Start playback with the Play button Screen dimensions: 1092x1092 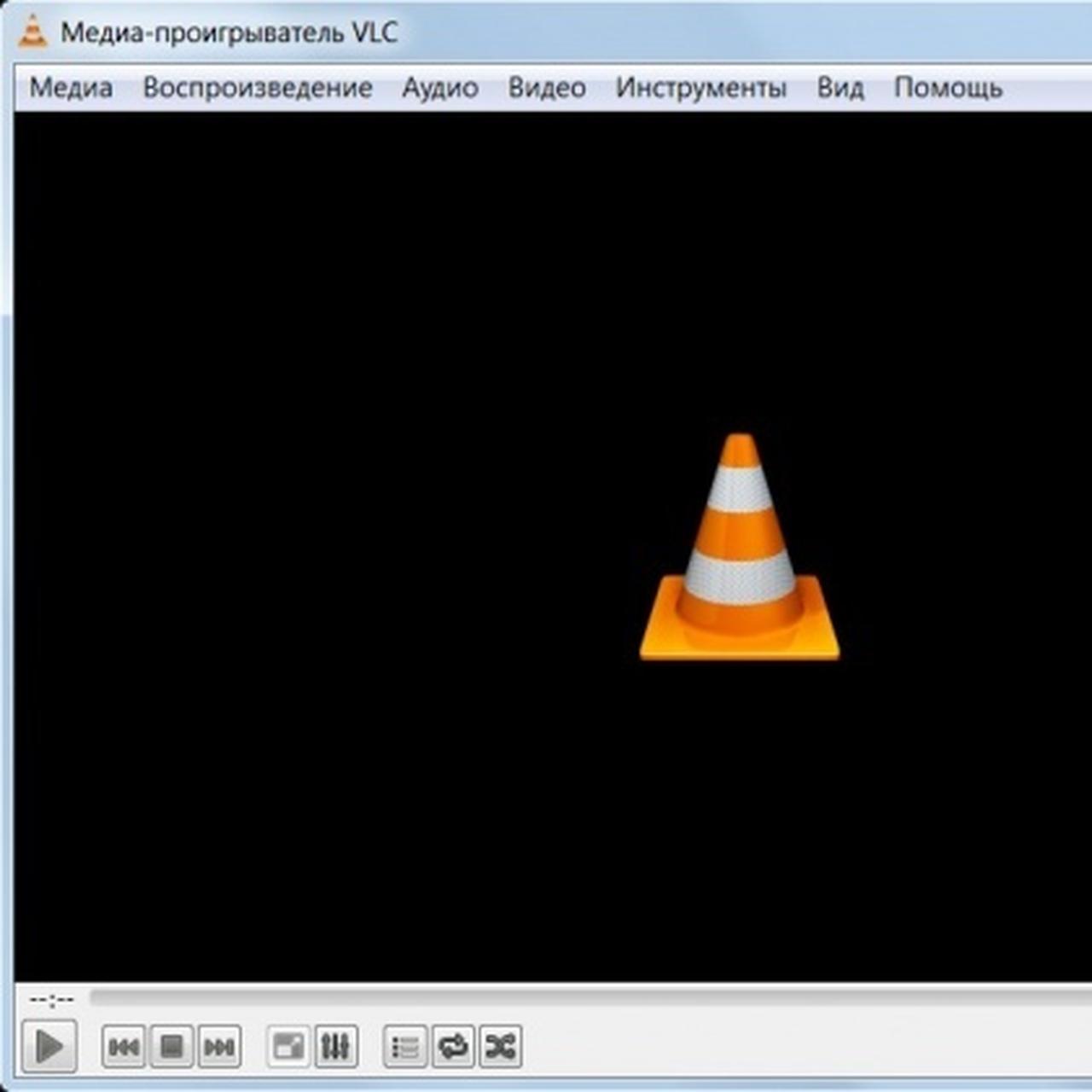(x=49, y=1046)
